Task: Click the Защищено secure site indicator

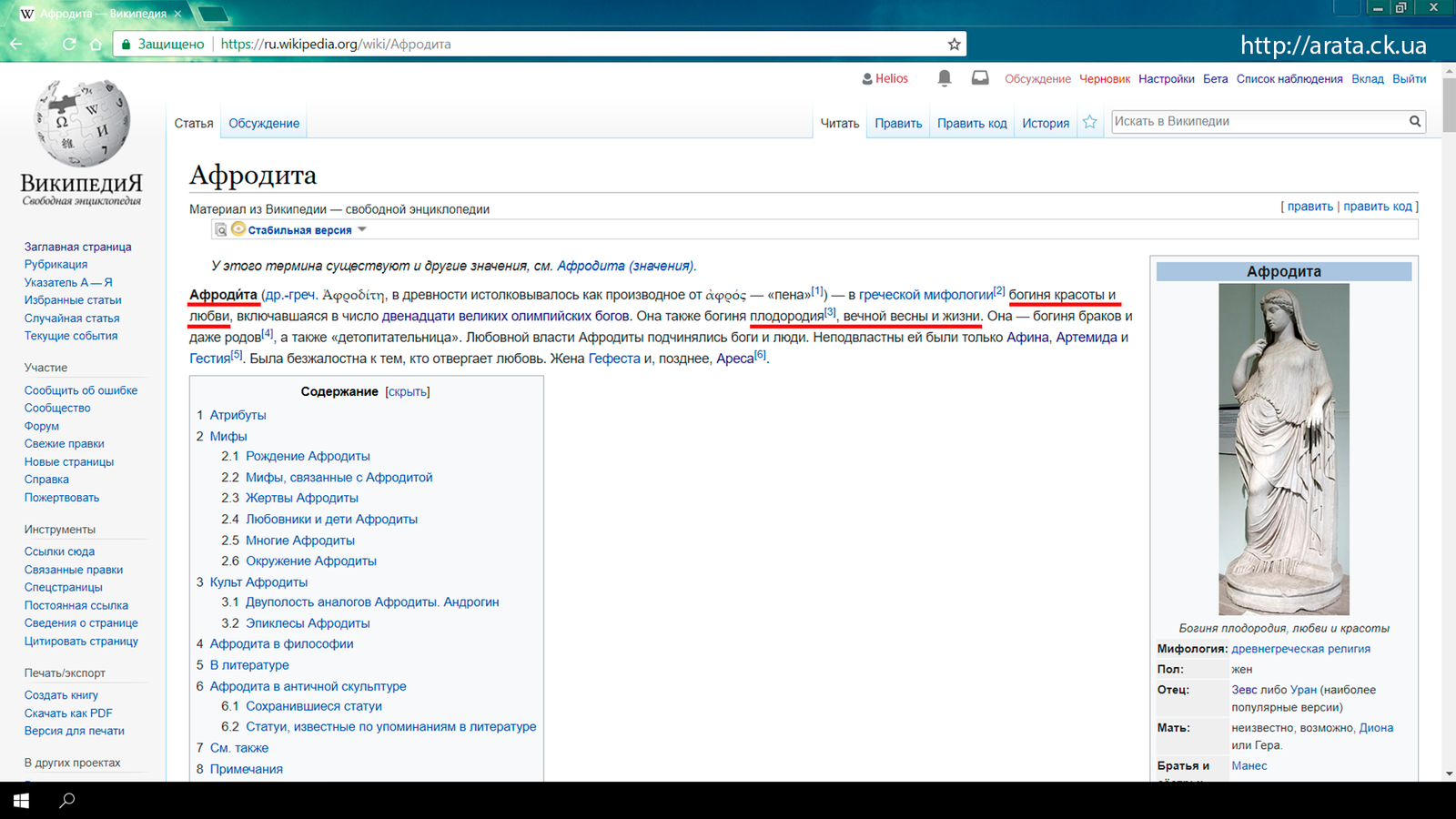Action: pos(163,44)
